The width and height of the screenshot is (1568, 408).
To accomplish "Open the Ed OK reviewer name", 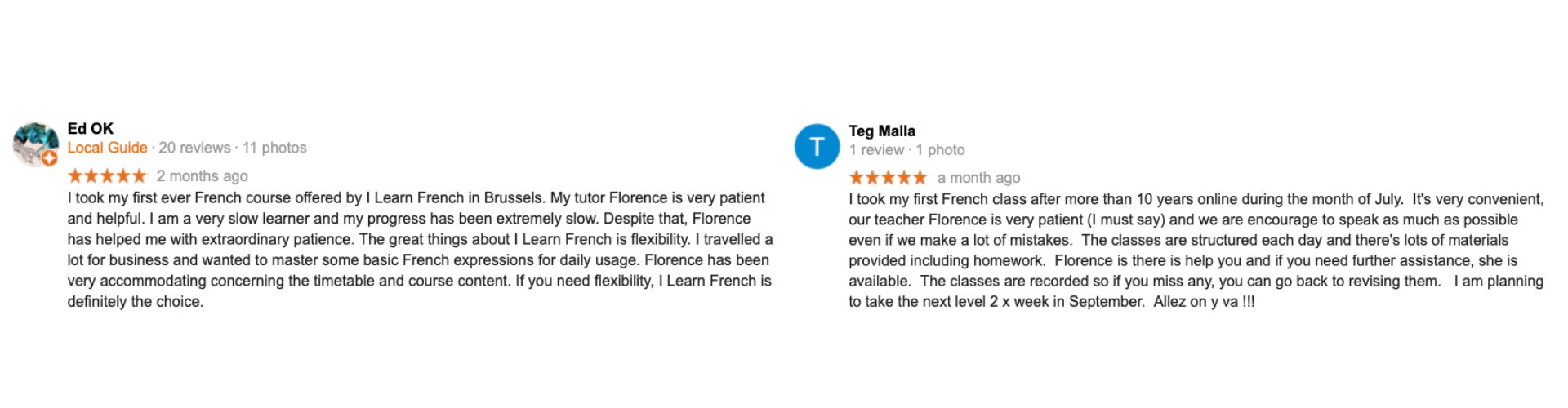I will pyautogui.click(x=91, y=129).
